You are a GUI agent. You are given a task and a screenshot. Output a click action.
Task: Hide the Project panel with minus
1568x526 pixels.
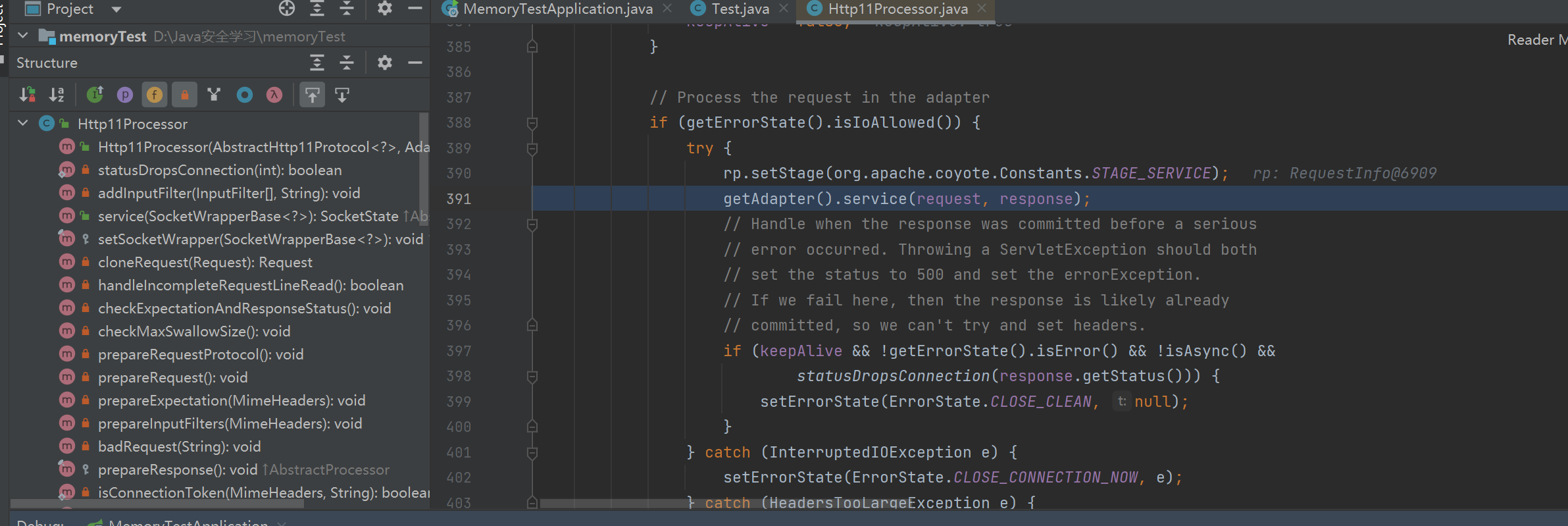click(x=415, y=8)
